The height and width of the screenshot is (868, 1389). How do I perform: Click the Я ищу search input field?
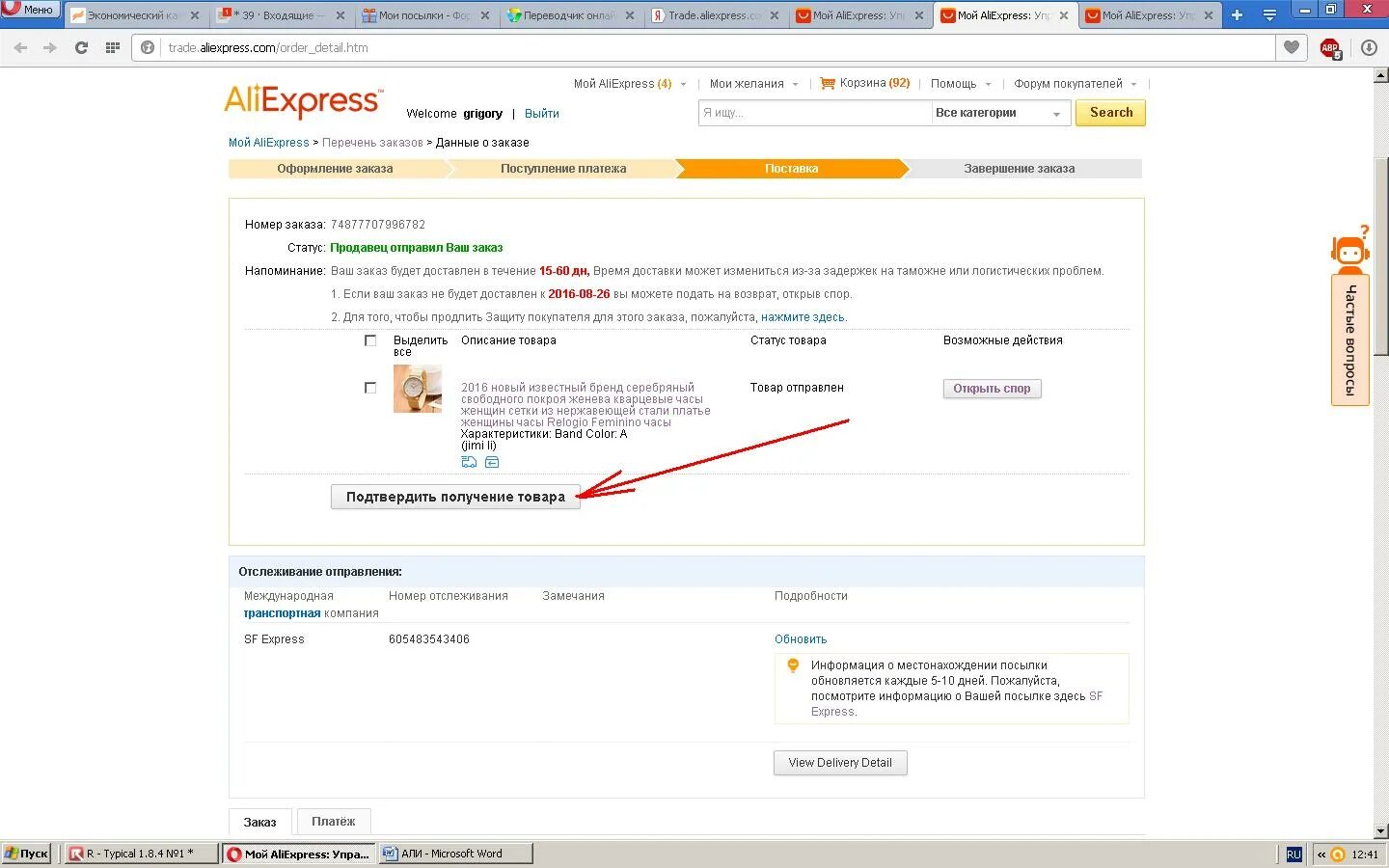pyautogui.click(x=814, y=113)
